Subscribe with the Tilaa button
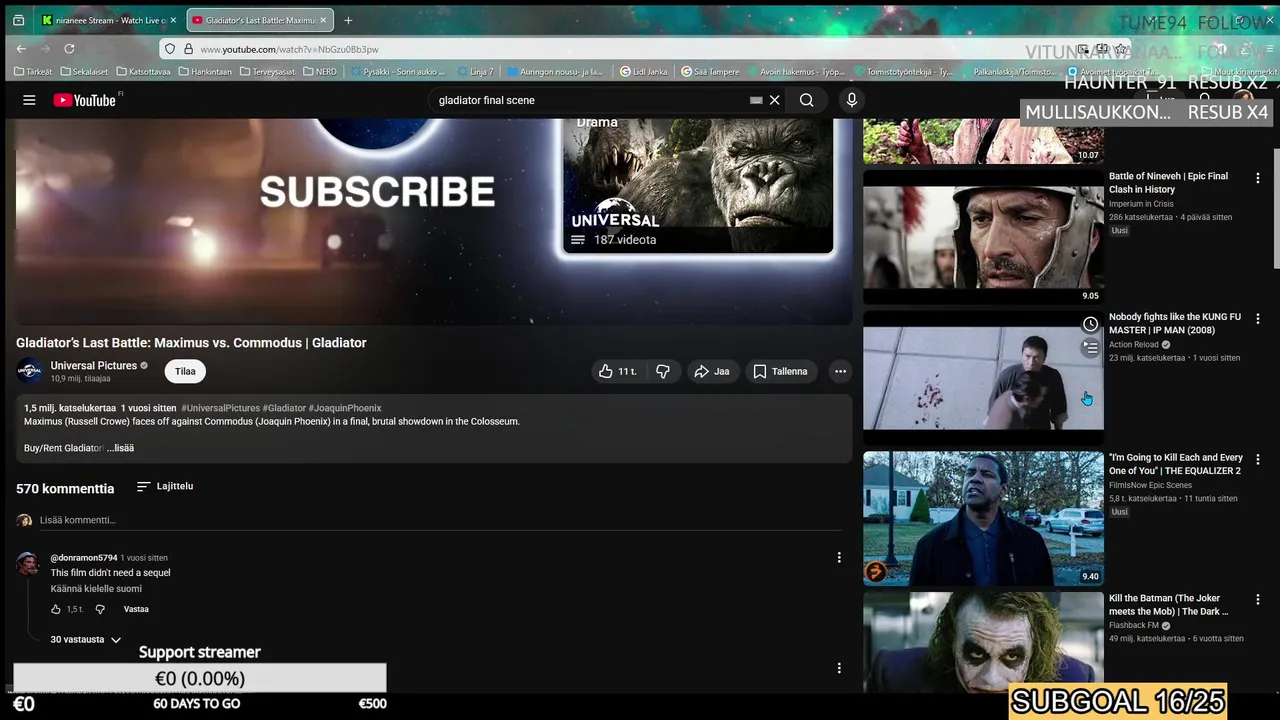Image resolution: width=1280 pixels, height=720 pixels. coord(185,371)
